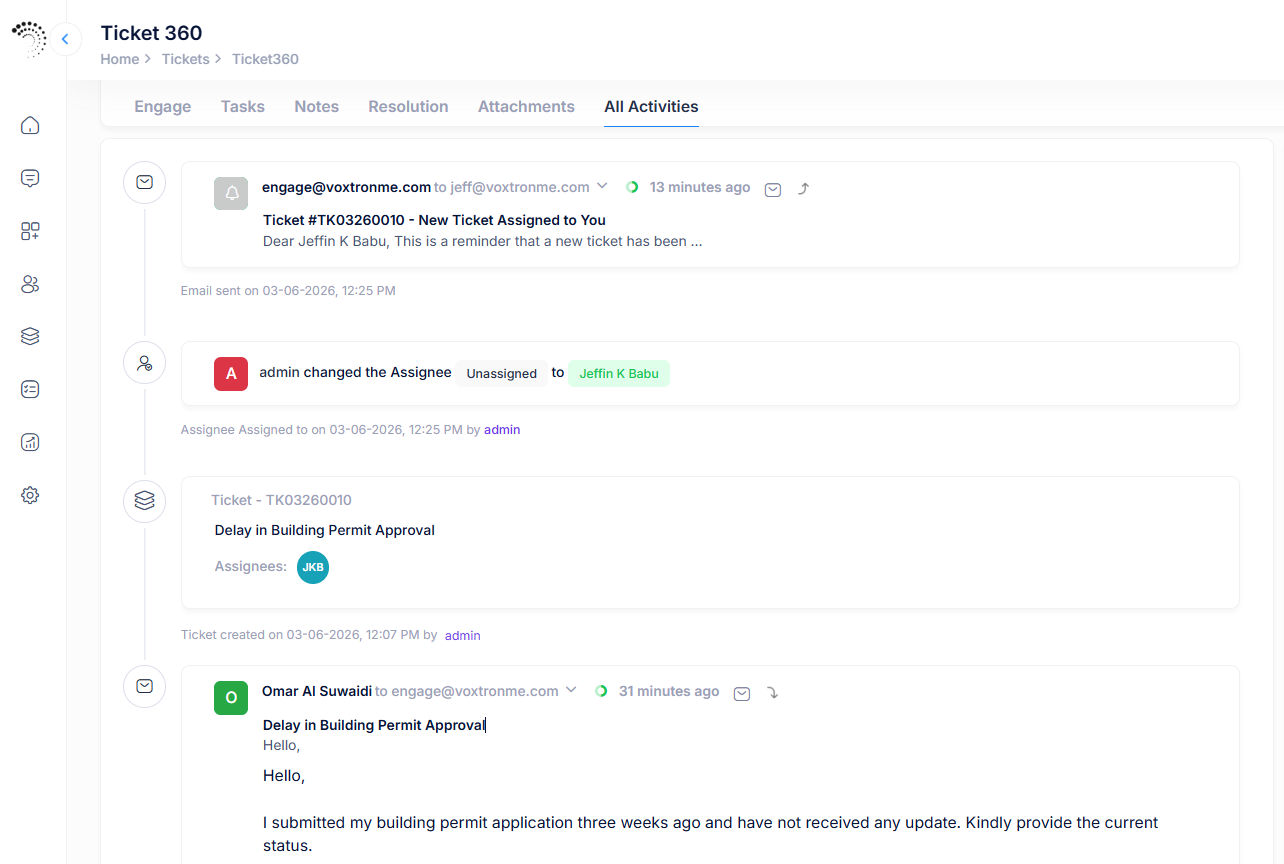Image resolution: width=1284 pixels, height=864 pixels.
Task: Click sender name Omar Al Suwaidi
Action: click(317, 691)
